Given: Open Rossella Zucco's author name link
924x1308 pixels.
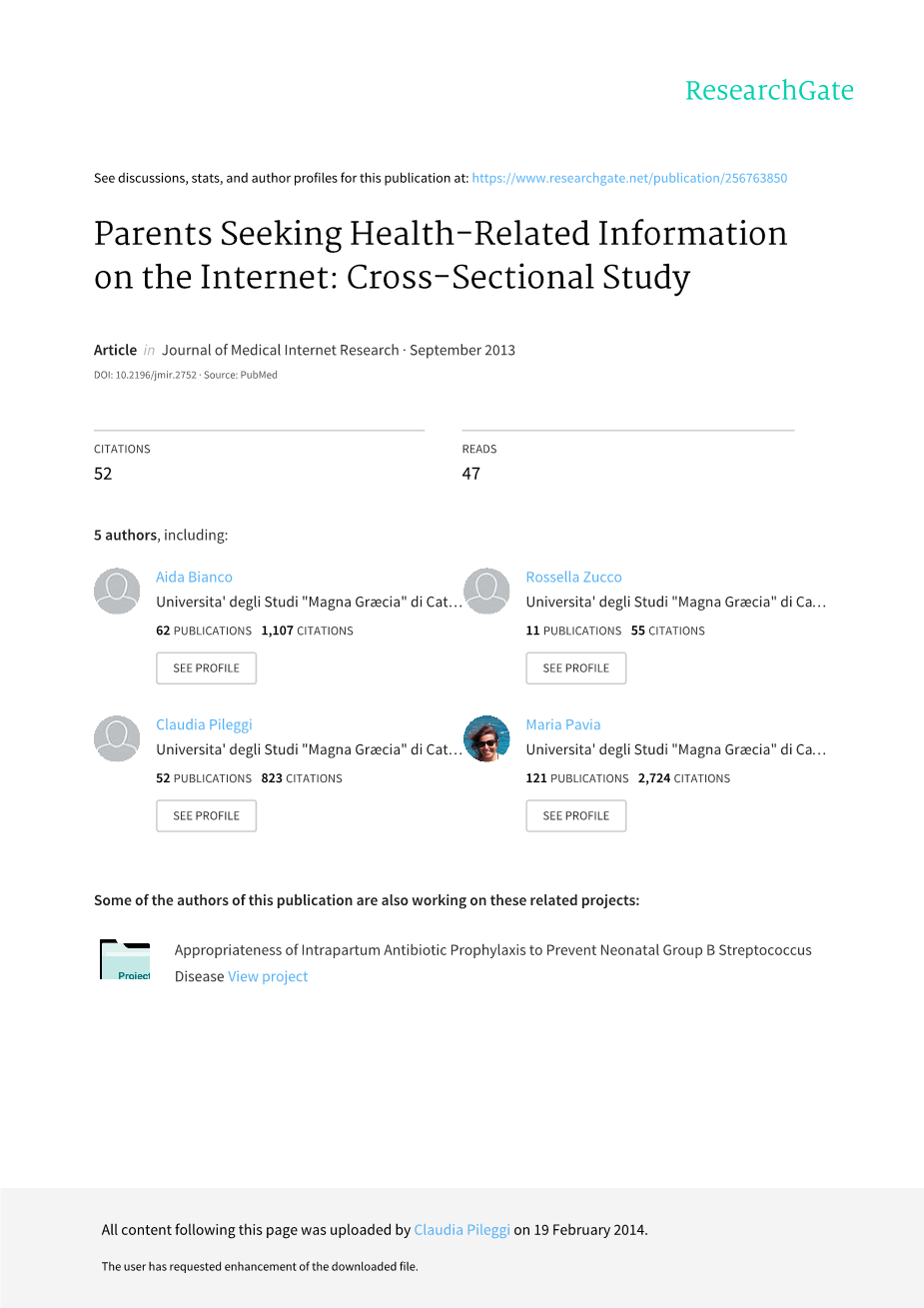Looking at the screenshot, I should tap(573, 578).
